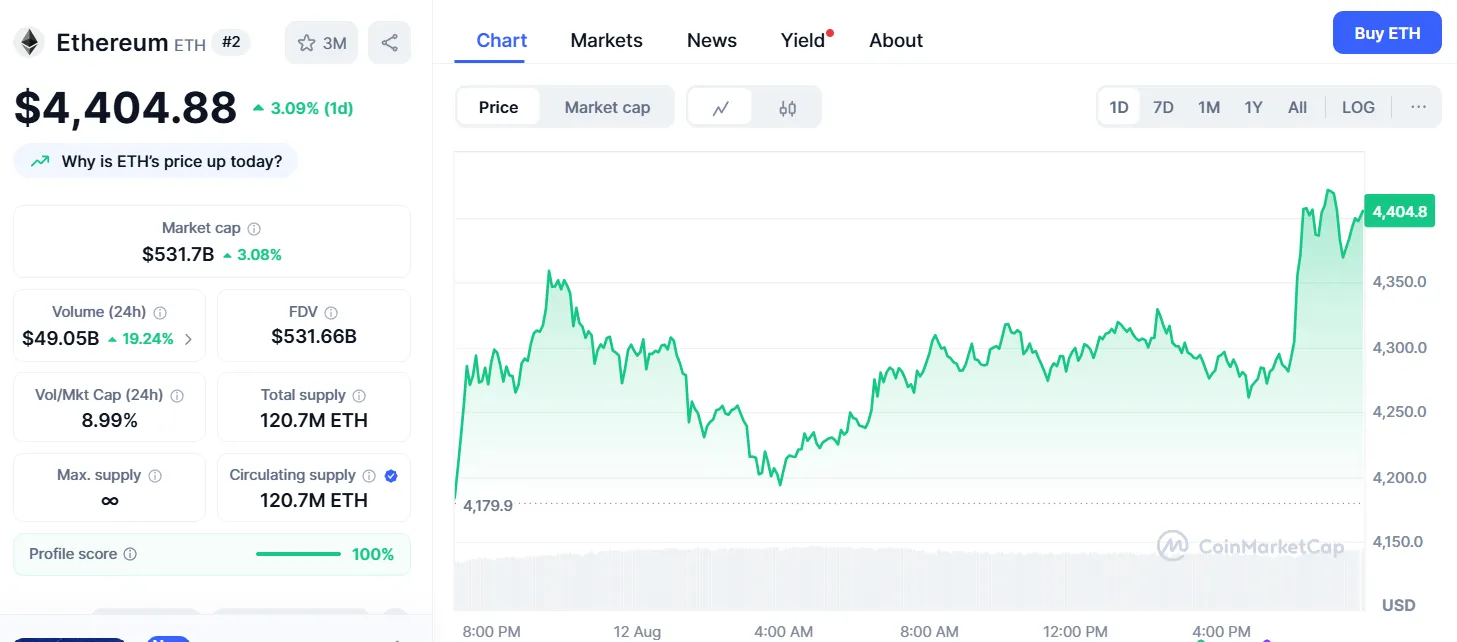Click the Circulating supply verified badge
Image resolution: width=1457 pixels, height=642 pixels.
click(391, 476)
